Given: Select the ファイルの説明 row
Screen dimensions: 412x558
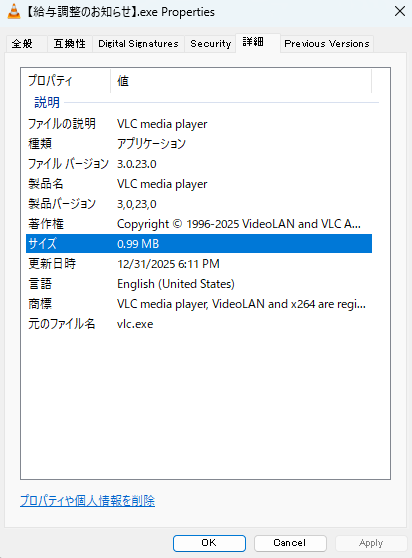Looking at the screenshot, I should click(x=199, y=124).
